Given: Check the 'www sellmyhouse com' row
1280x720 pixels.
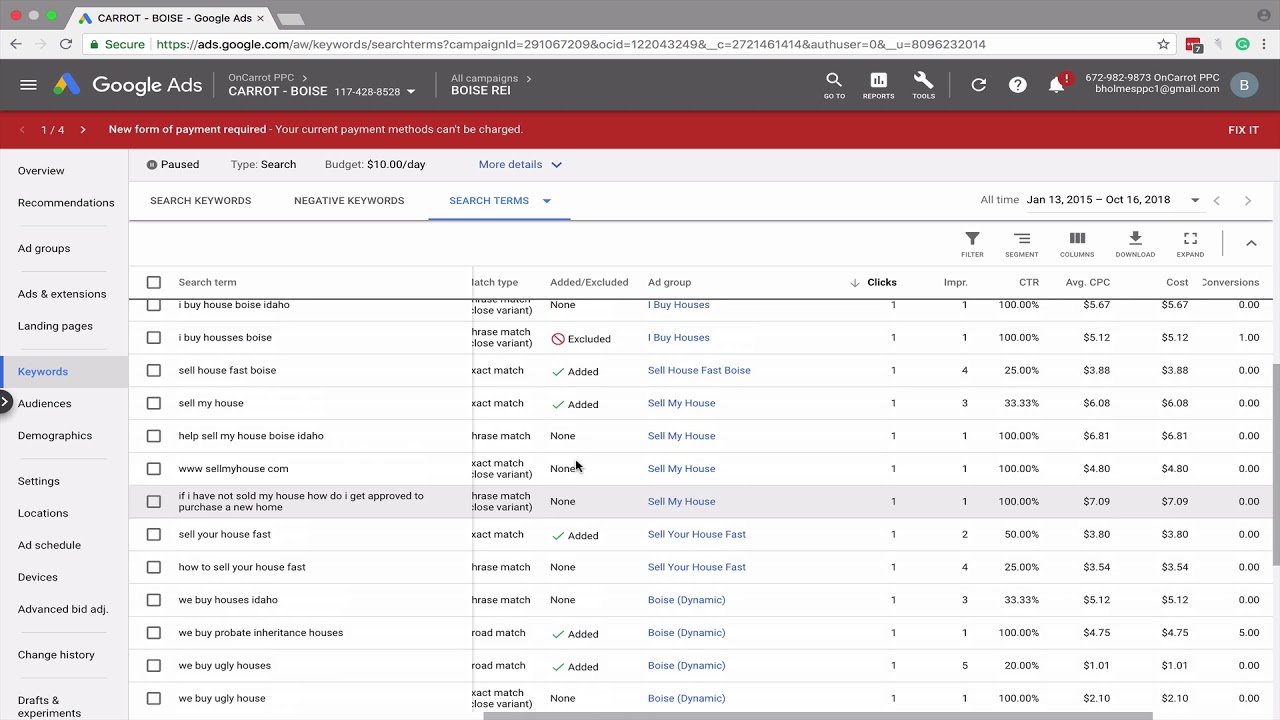Looking at the screenshot, I should [154, 468].
